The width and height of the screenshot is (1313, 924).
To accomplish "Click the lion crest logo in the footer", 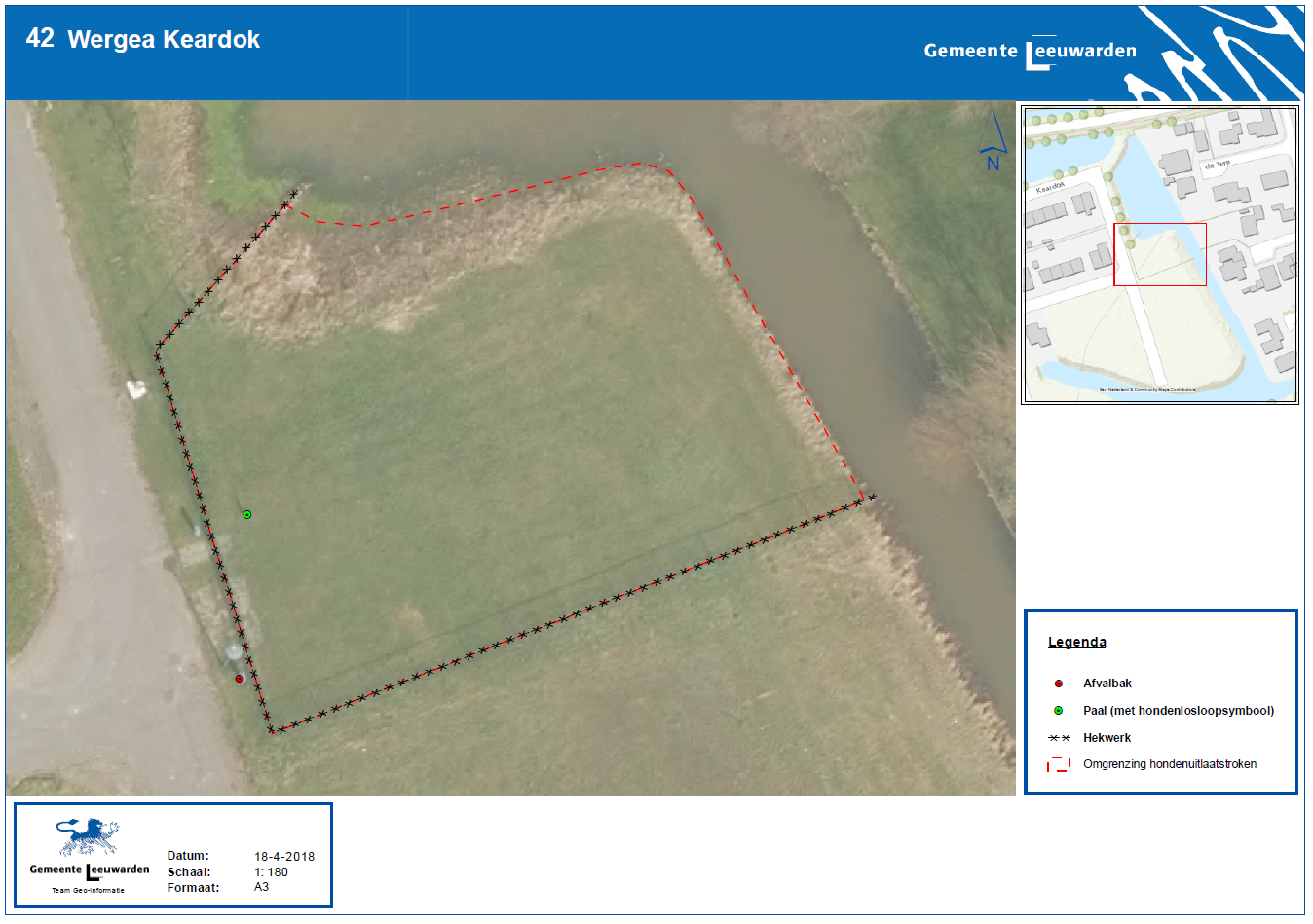I will (88, 837).
